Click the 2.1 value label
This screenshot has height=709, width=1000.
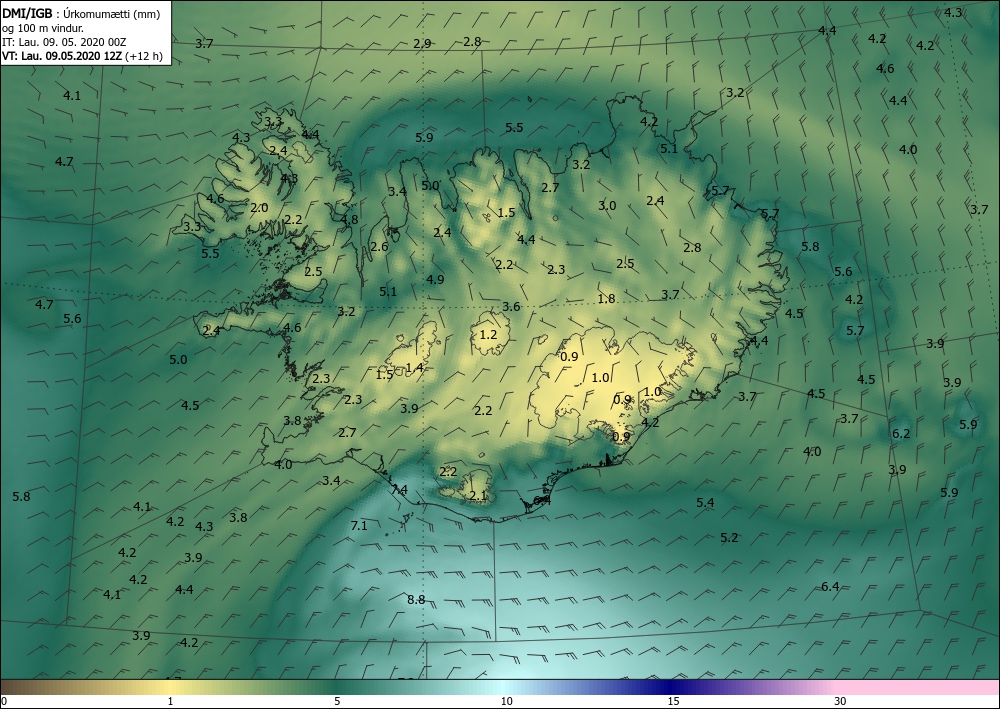(x=478, y=495)
